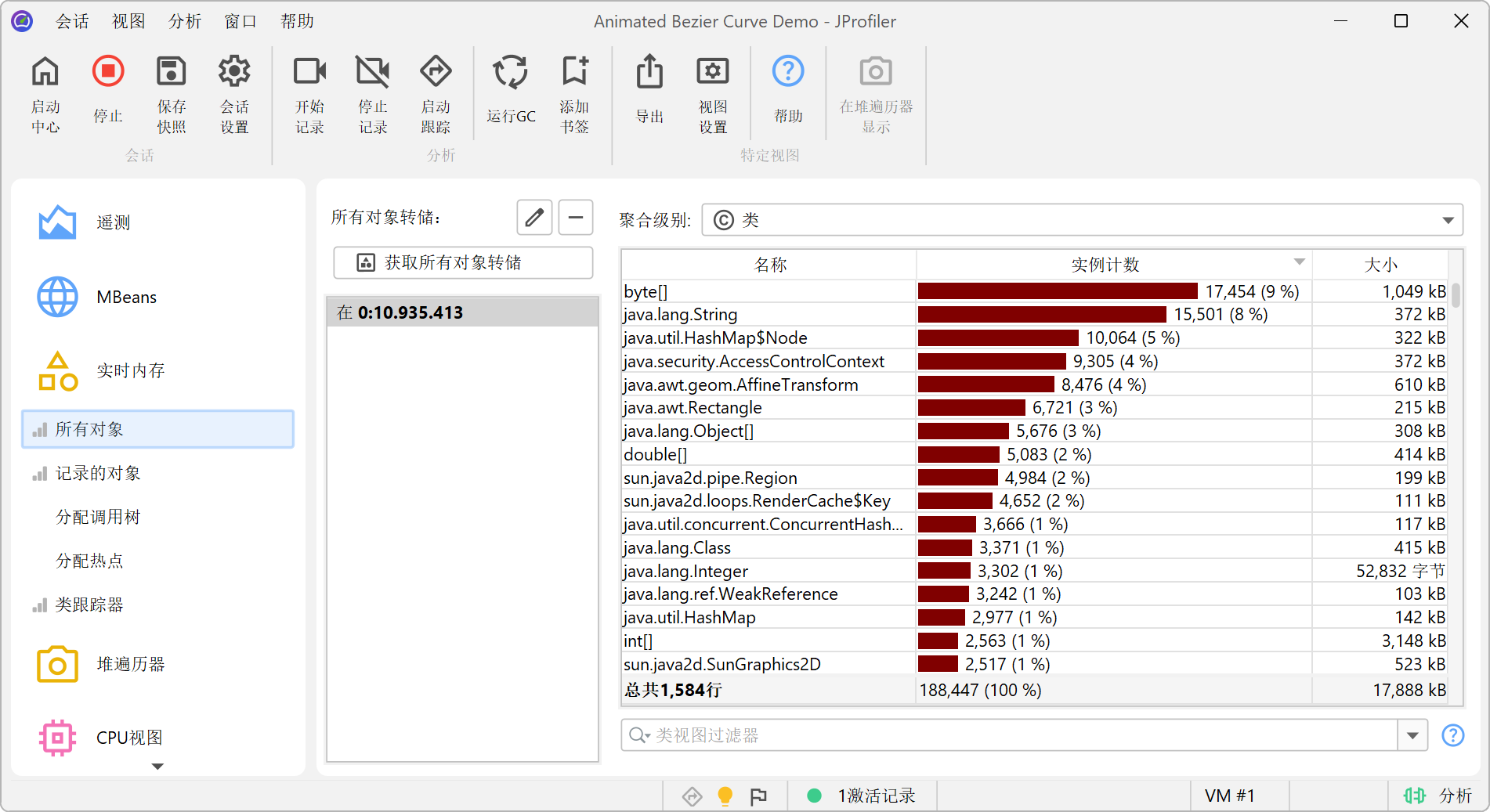
Task: Select 记录的对象 in the sidebar
Action: (98, 473)
